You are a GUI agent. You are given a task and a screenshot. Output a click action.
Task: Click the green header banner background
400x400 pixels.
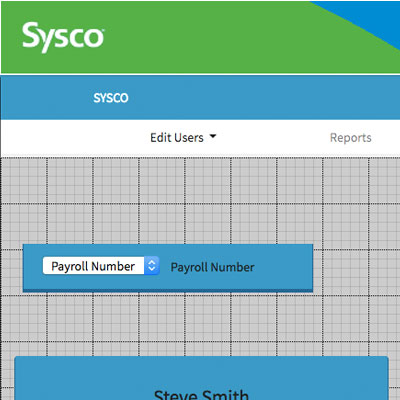coord(200,37)
